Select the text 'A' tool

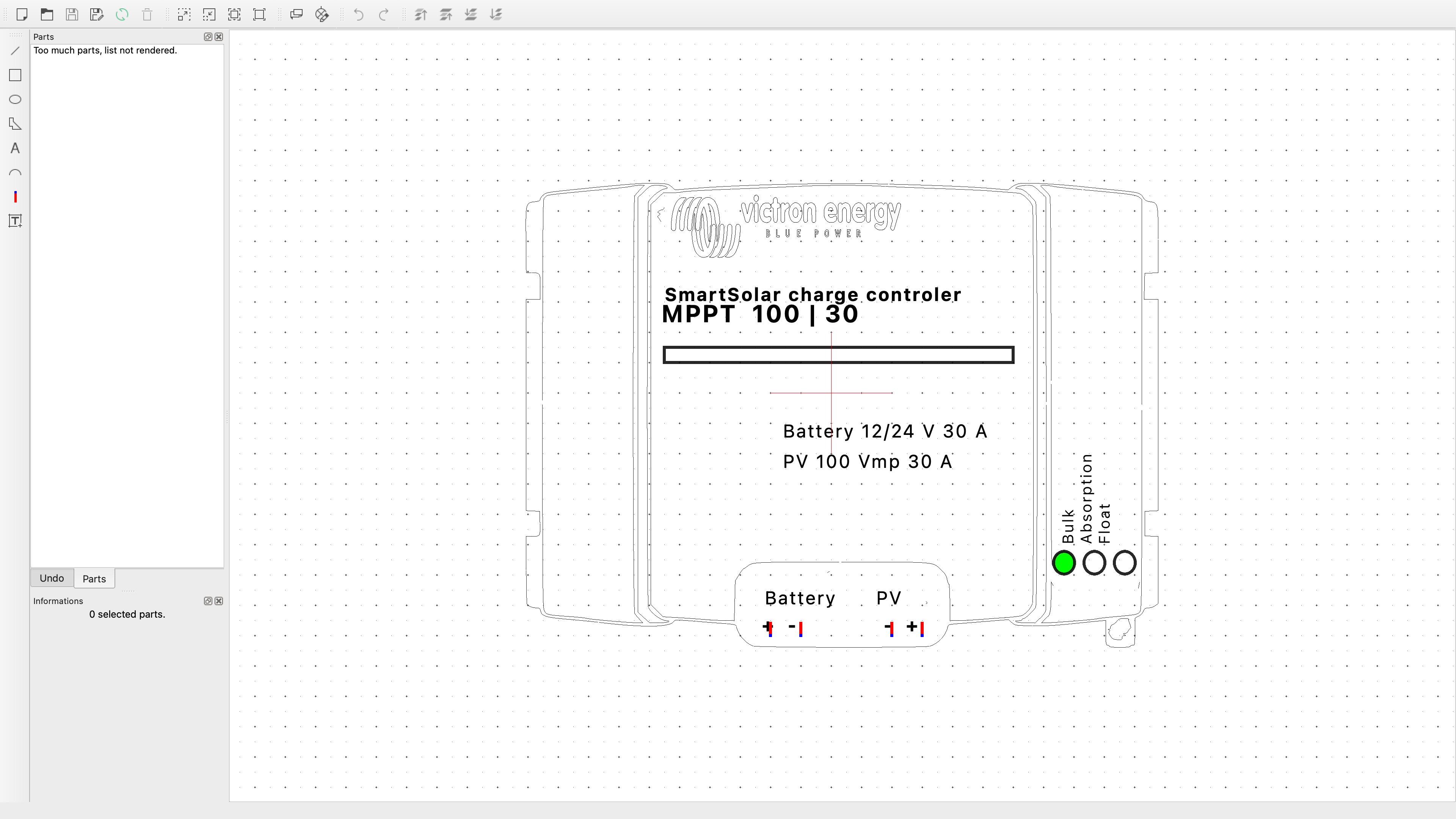[15, 148]
